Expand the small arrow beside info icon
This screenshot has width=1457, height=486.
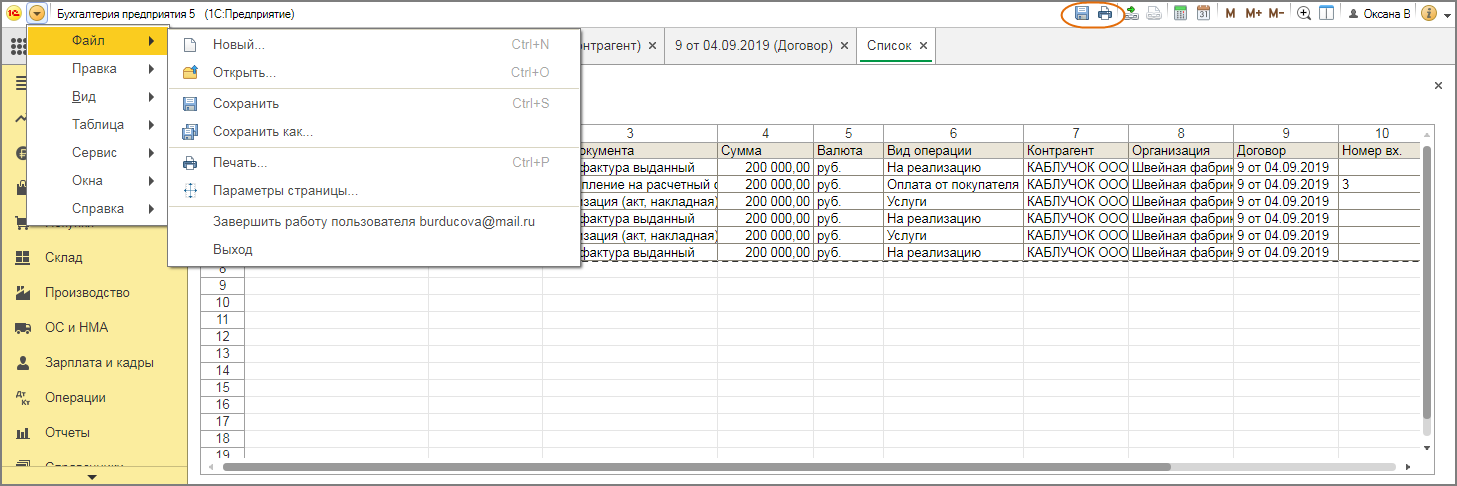click(1446, 15)
